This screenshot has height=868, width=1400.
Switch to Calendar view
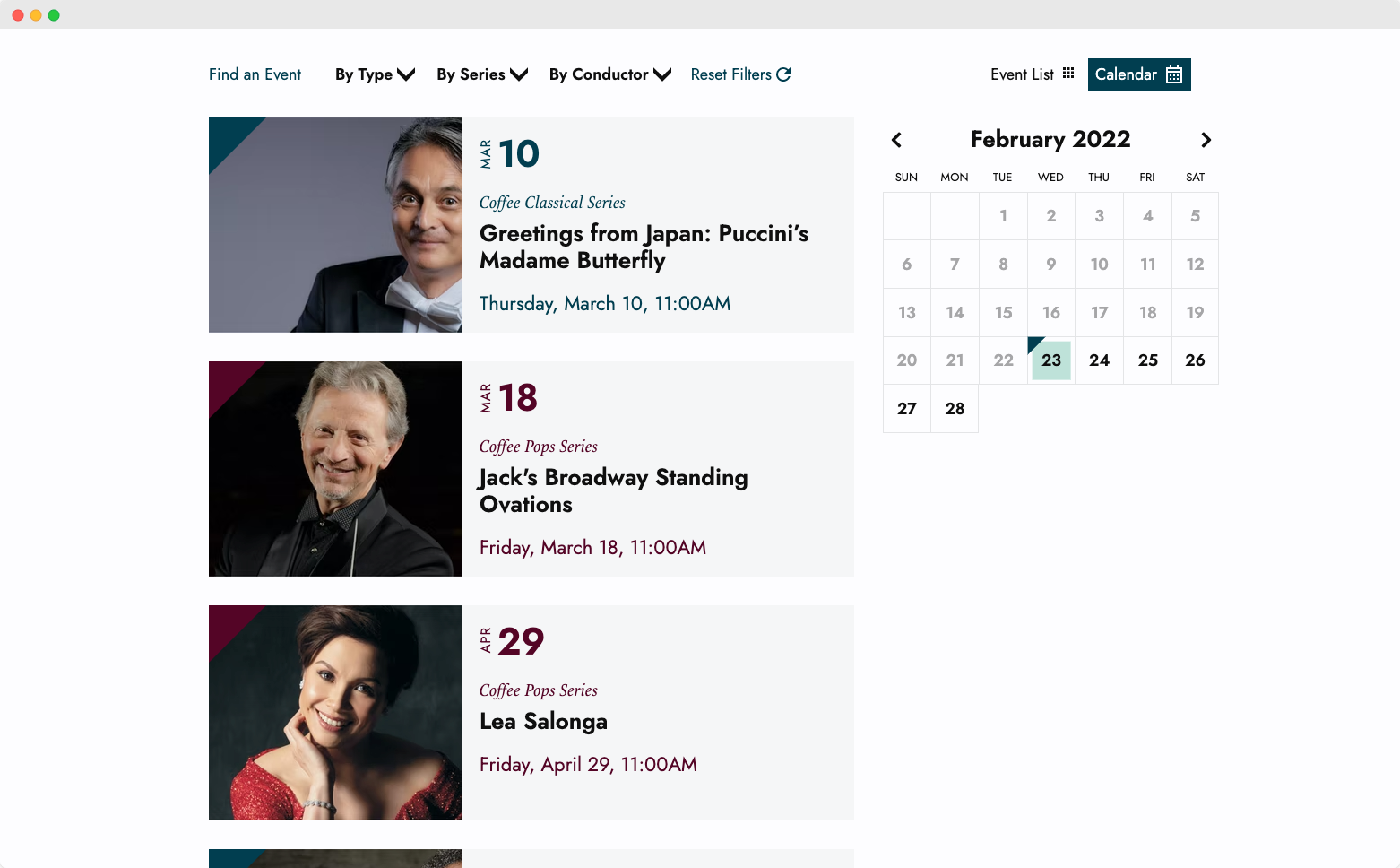[x=1139, y=74]
